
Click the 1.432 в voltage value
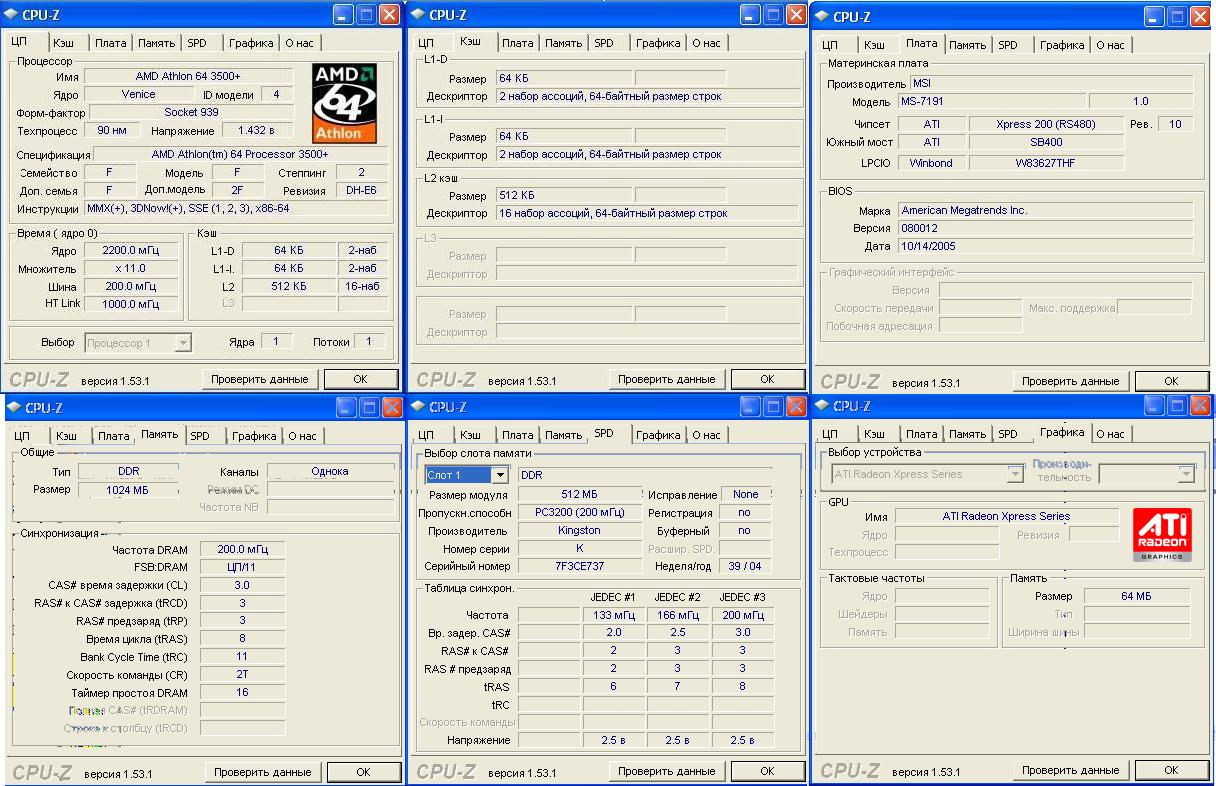click(x=256, y=130)
